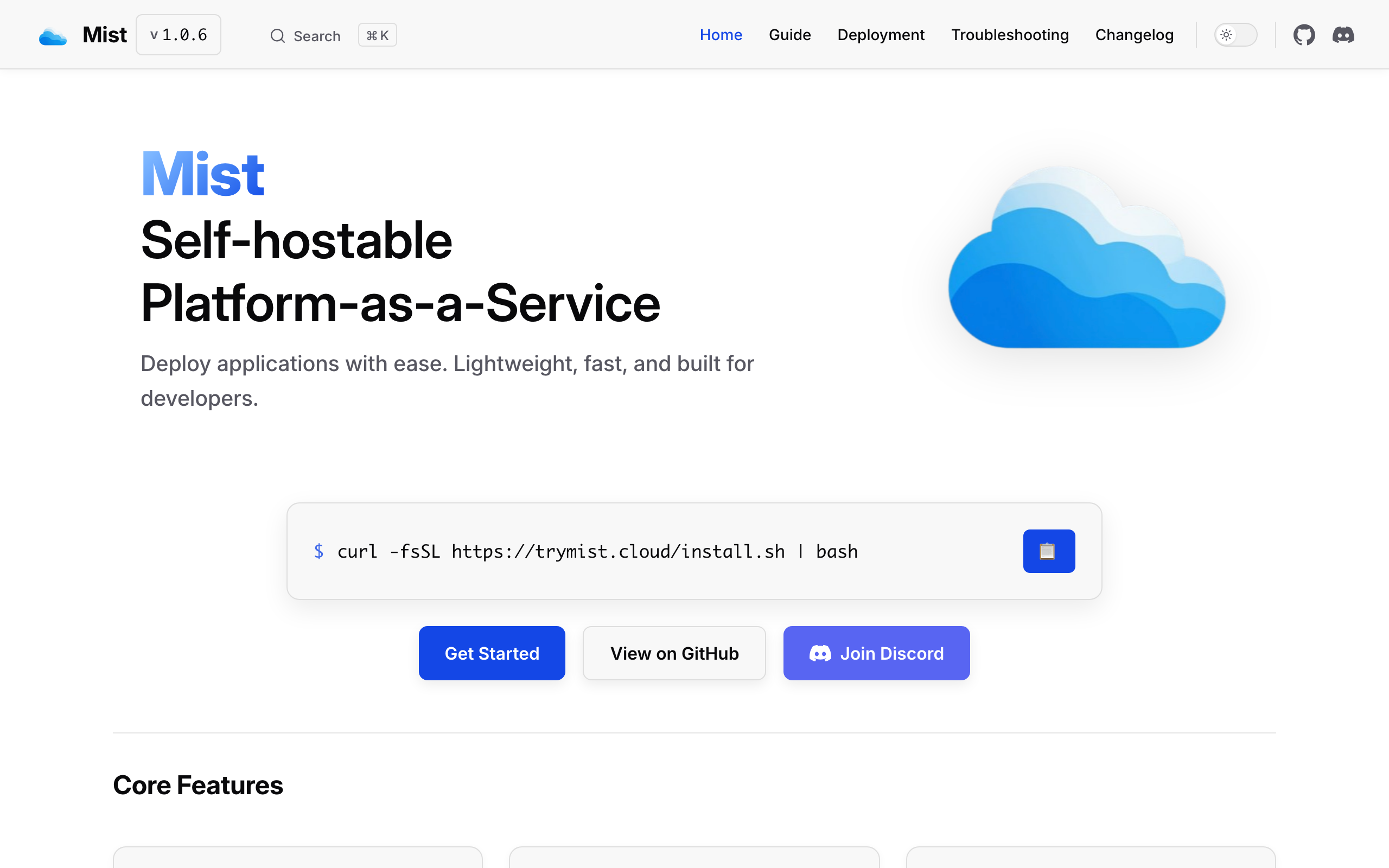Image resolution: width=1389 pixels, height=868 pixels.
Task: Click the ⌘K shortcut badge
Action: [377, 36]
